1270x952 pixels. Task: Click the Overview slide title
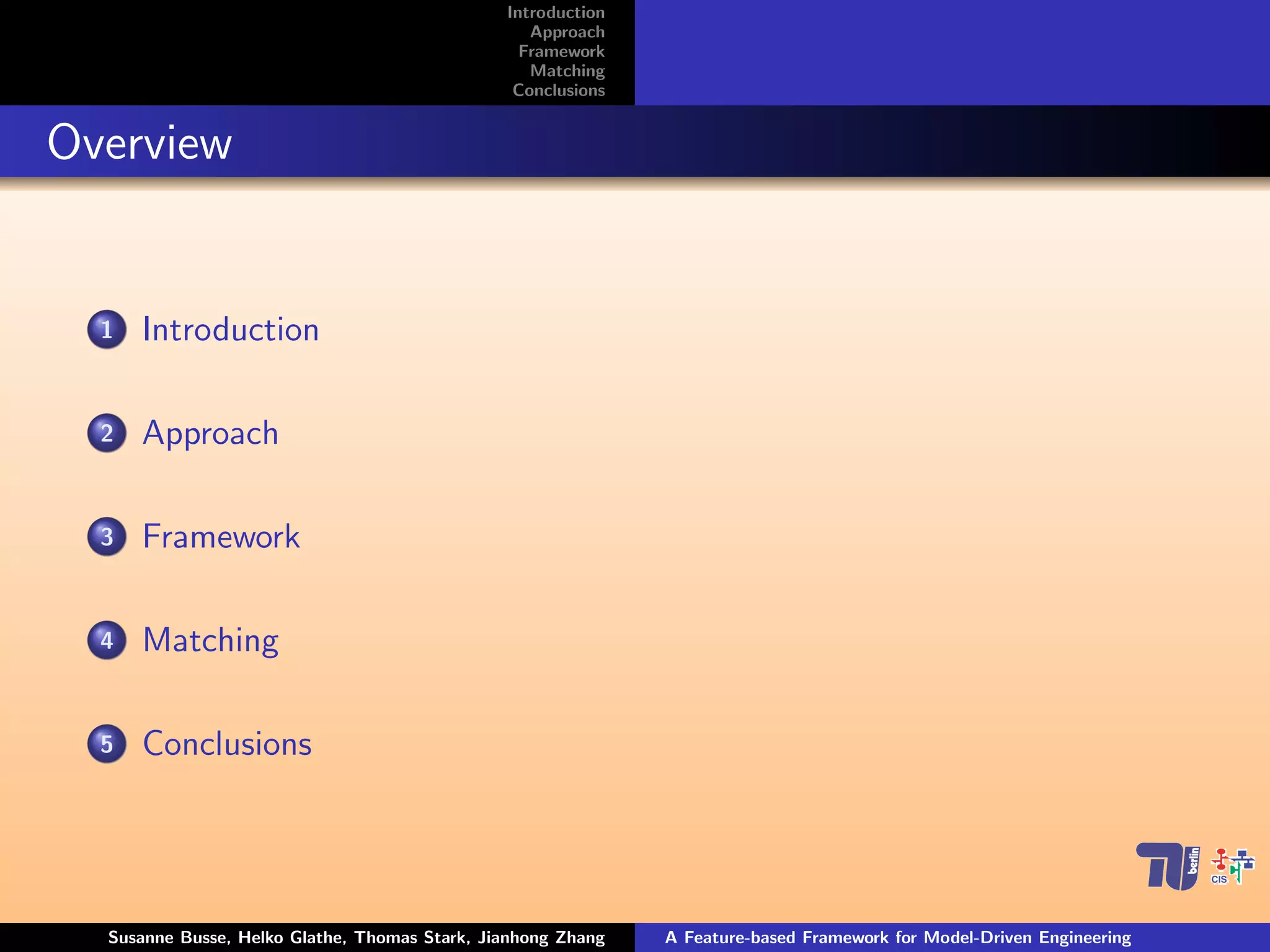coord(140,143)
